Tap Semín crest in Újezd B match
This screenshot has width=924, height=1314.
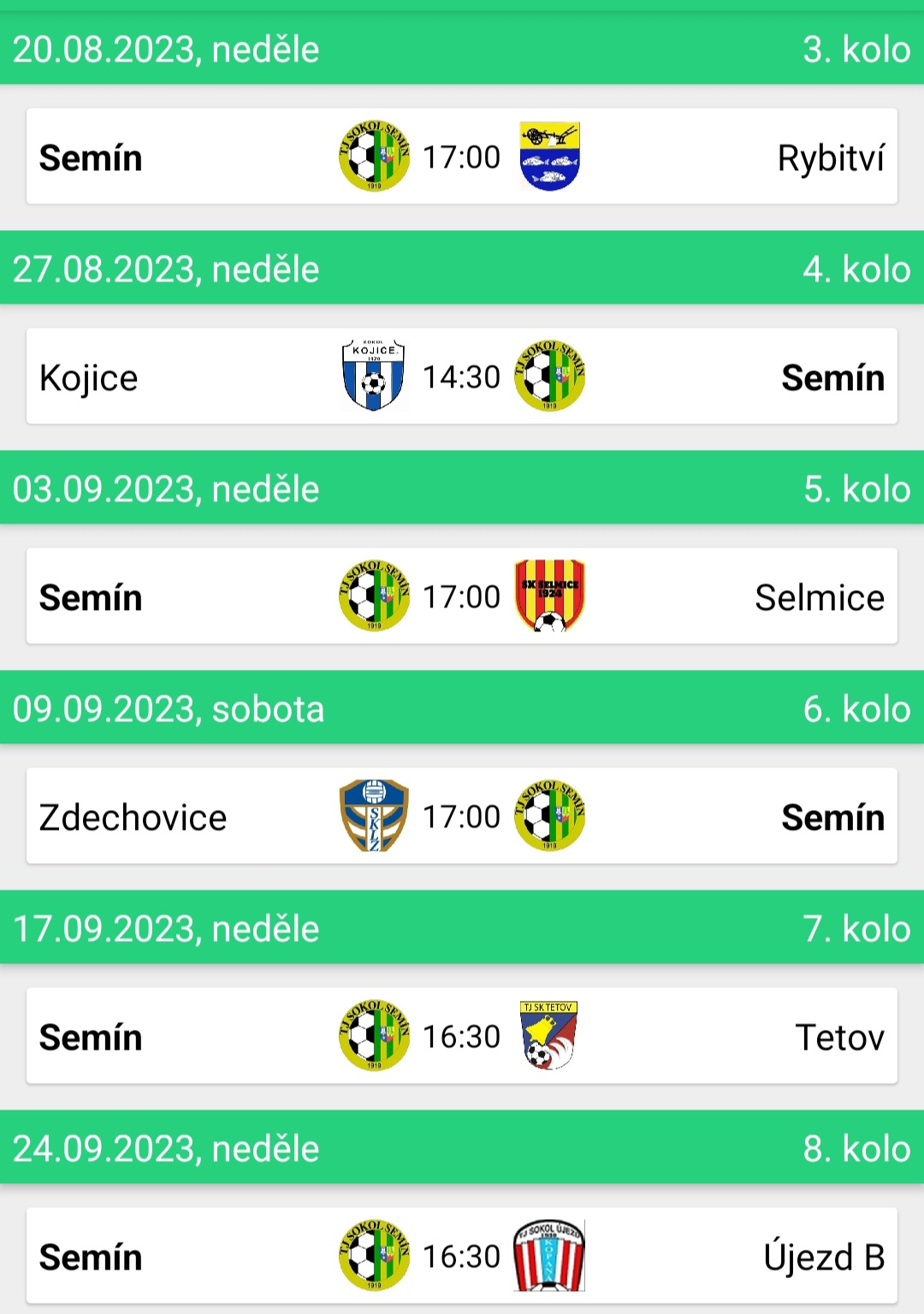(374, 1256)
